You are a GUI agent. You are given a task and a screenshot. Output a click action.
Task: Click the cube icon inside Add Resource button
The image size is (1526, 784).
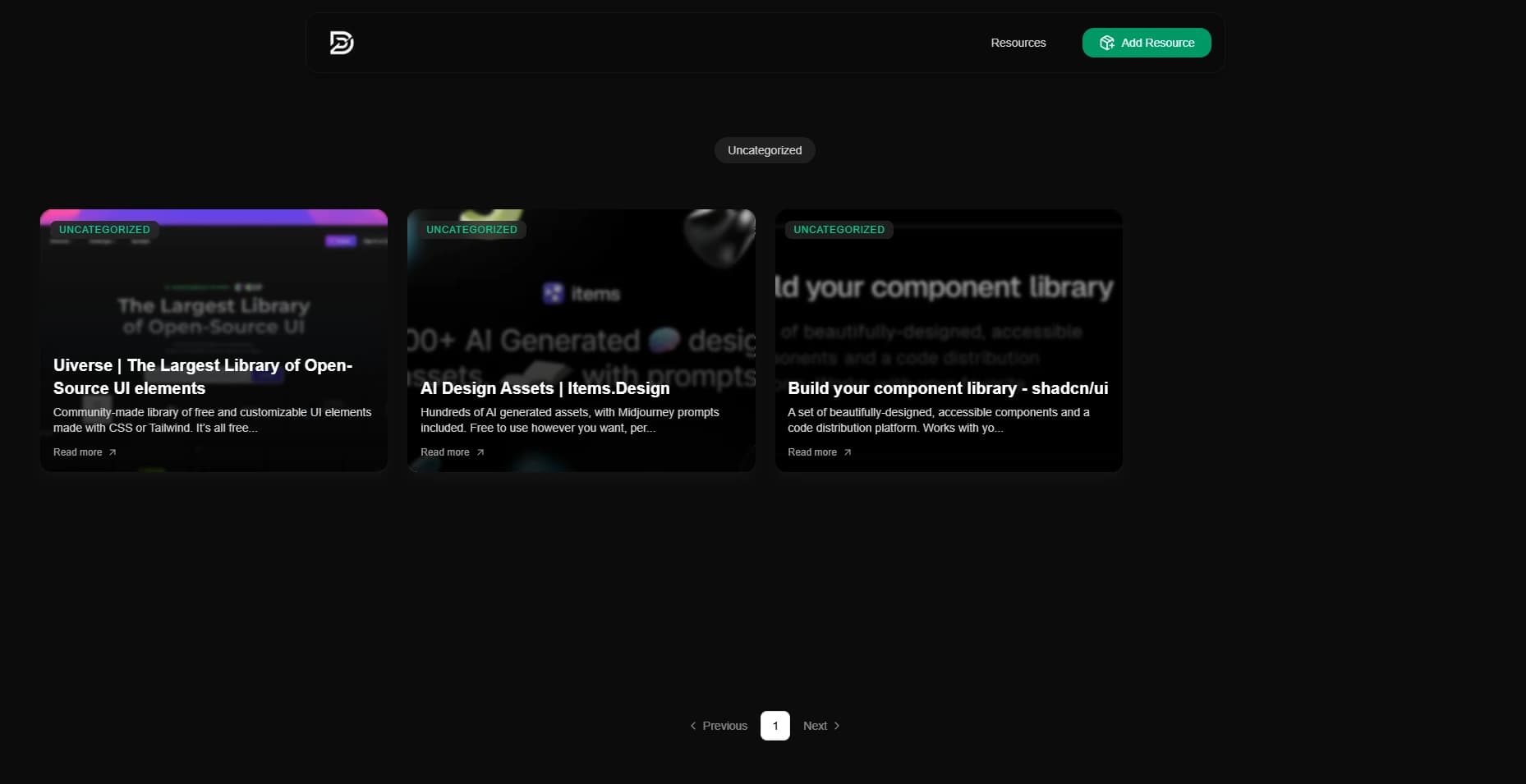(1106, 43)
